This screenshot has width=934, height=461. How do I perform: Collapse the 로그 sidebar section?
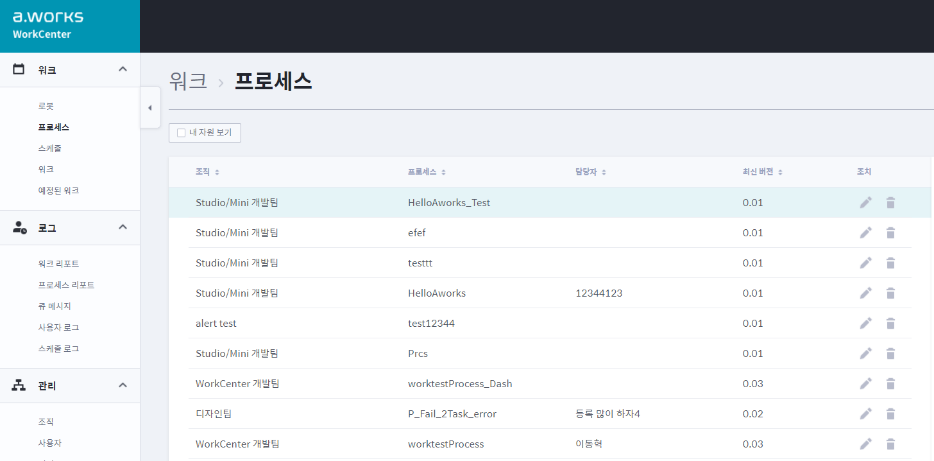pos(123,227)
